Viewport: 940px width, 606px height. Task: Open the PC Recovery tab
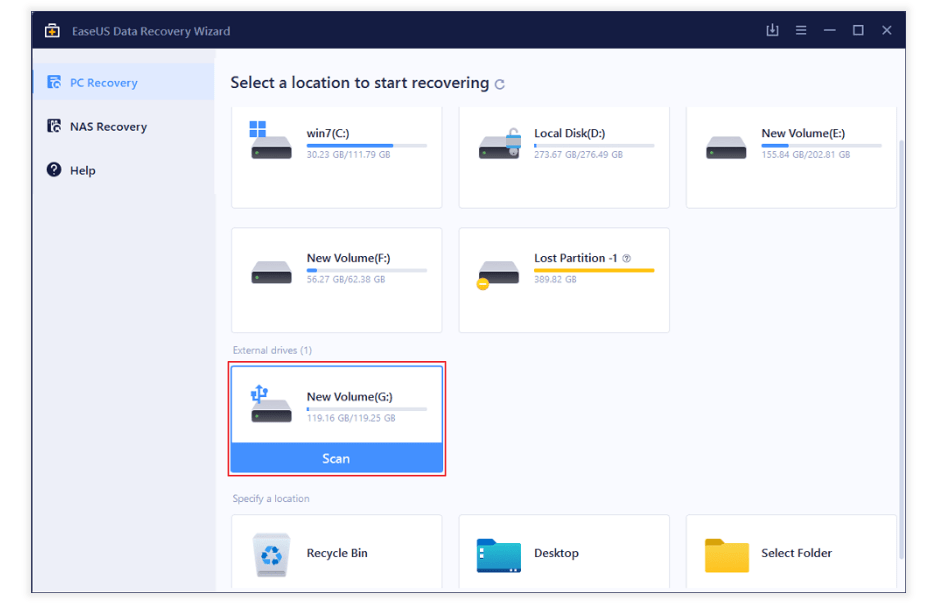pyautogui.click(x=103, y=83)
